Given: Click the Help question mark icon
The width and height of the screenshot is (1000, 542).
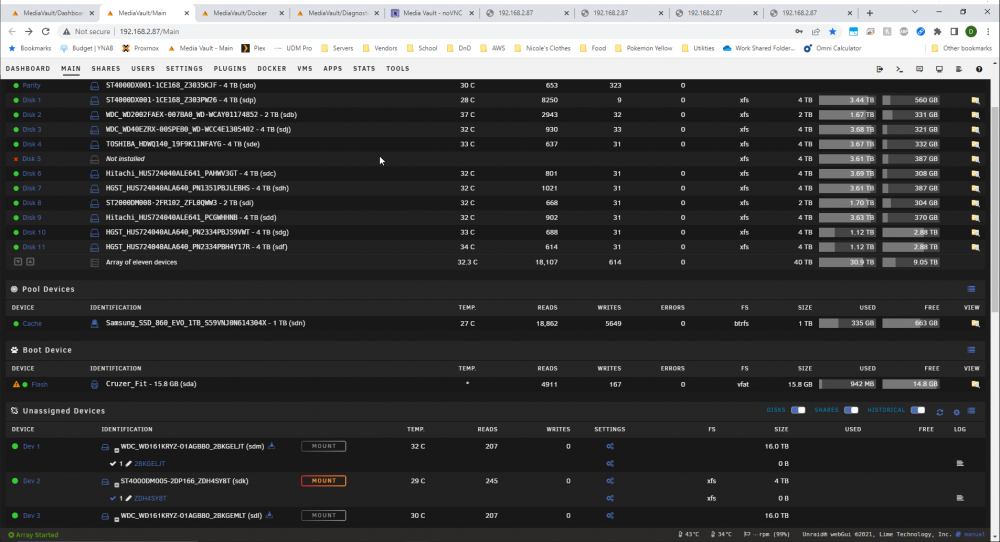Looking at the screenshot, I should click(979, 69).
